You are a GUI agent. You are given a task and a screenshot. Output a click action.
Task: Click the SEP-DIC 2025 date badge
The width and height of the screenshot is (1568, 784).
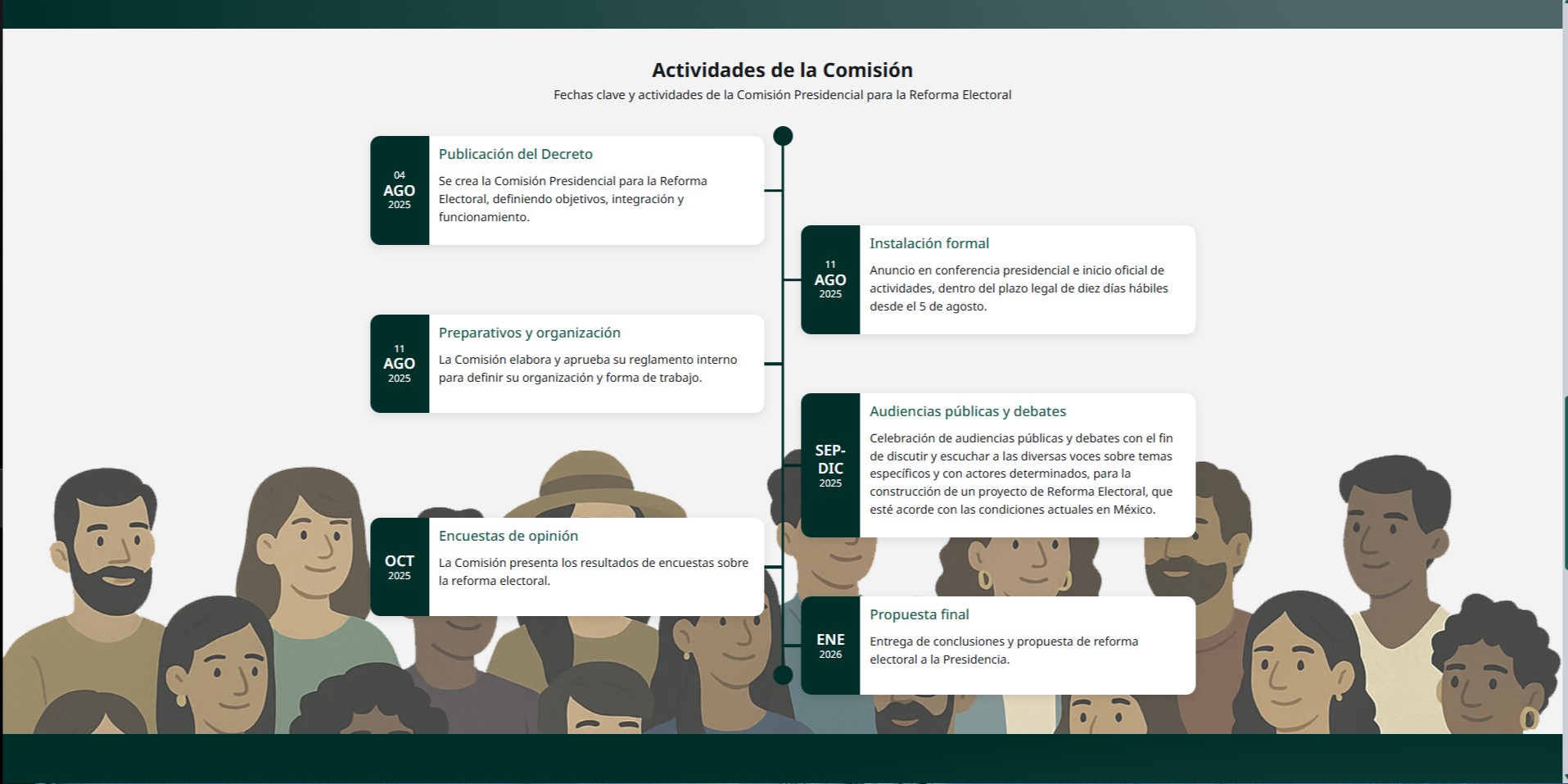(x=830, y=465)
